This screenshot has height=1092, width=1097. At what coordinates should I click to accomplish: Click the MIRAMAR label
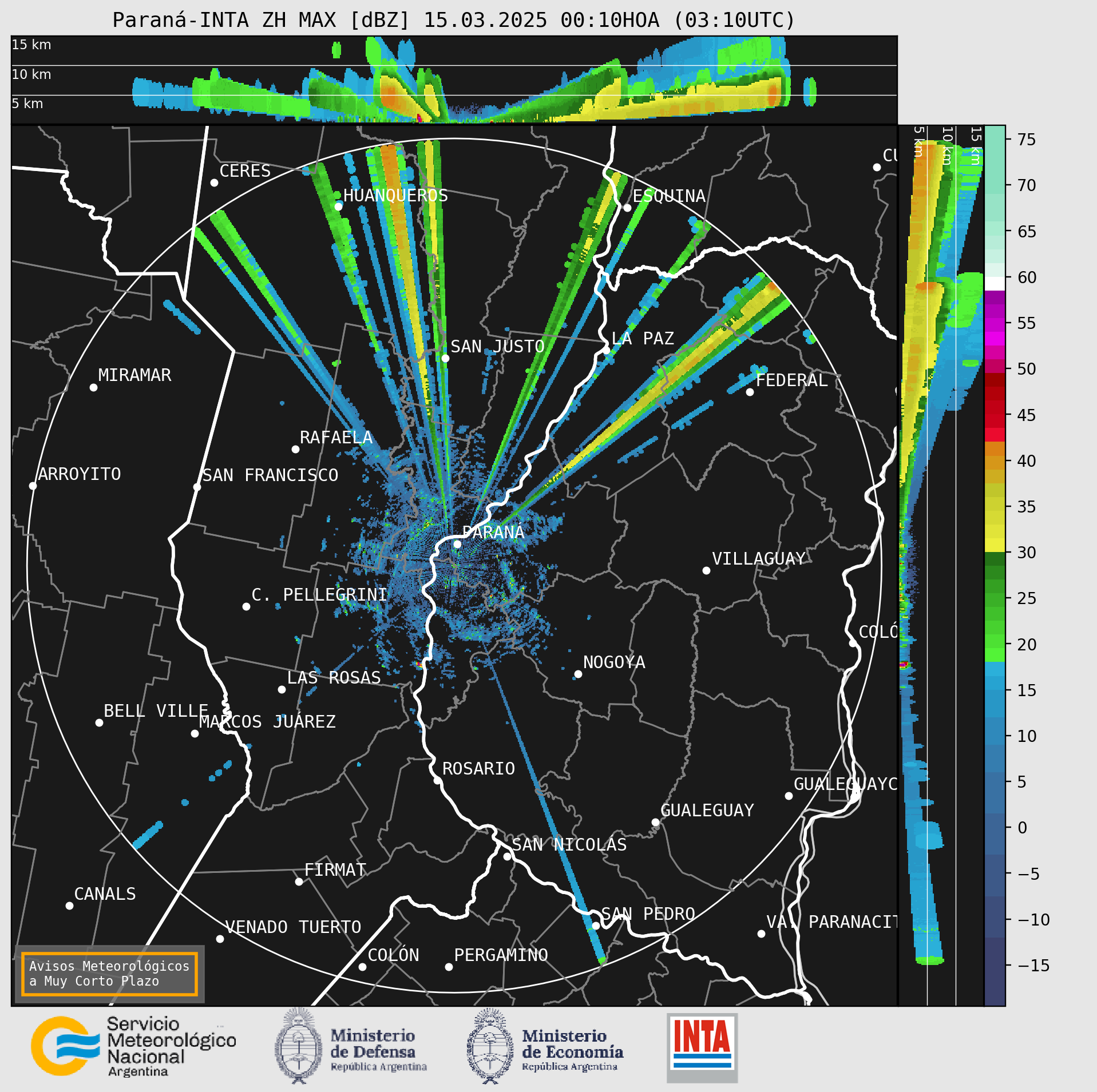pyautogui.click(x=134, y=375)
